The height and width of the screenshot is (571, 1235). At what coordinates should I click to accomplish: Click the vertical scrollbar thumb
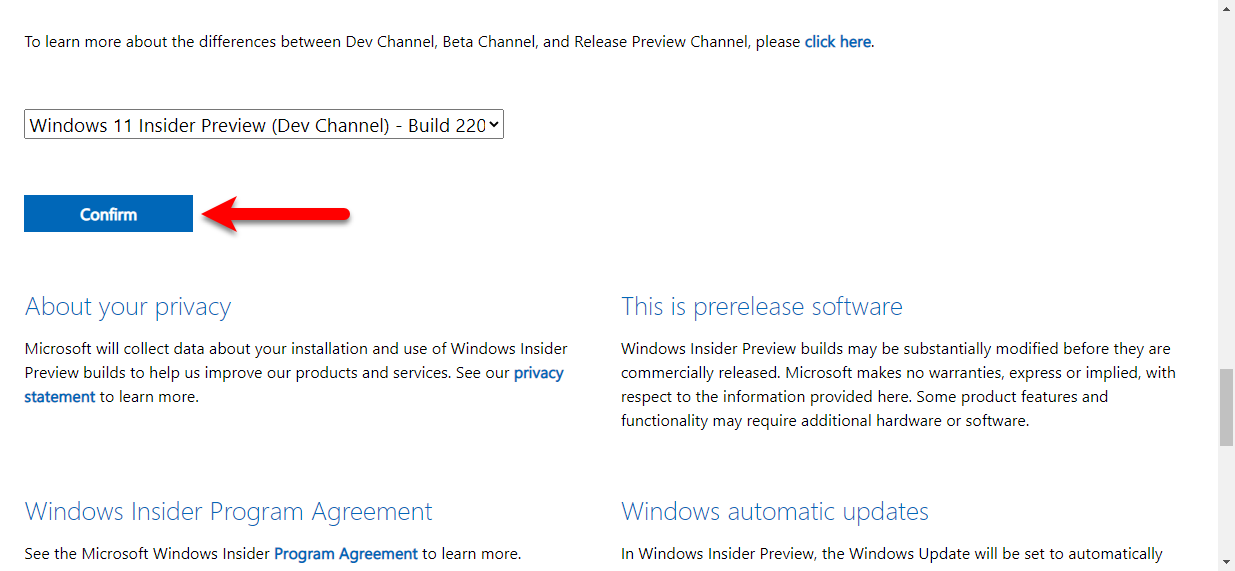click(1226, 407)
